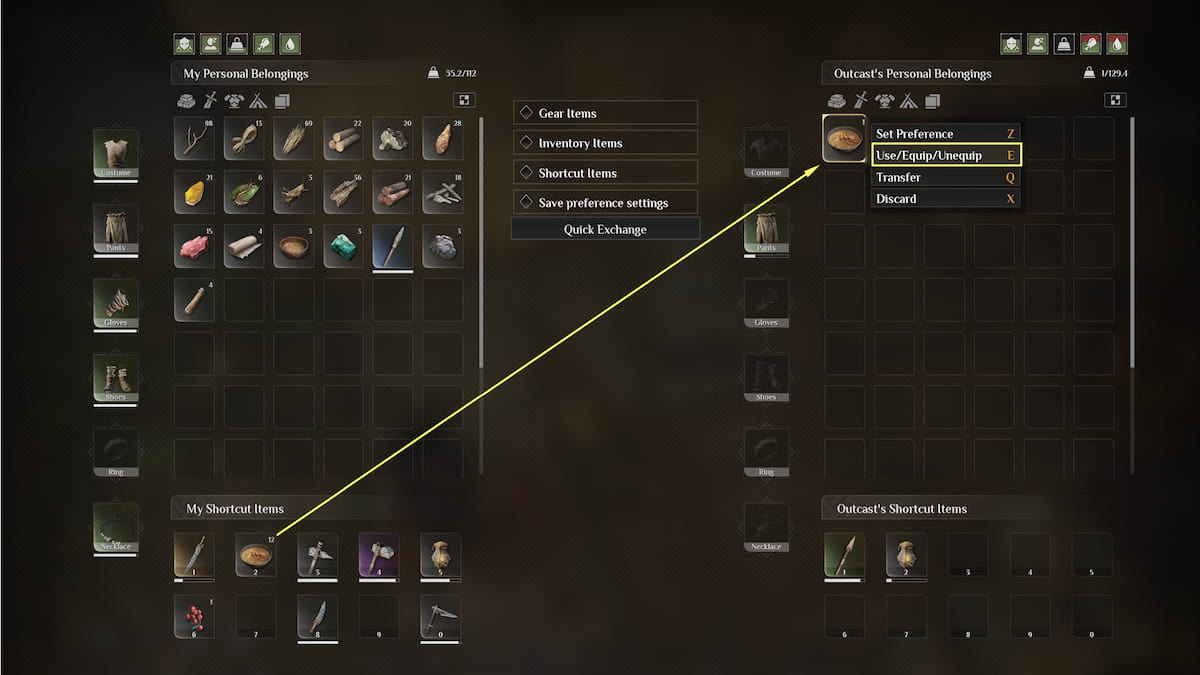Select Discard in the context menu
The height and width of the screenshot is (675, 1200).
946,199
